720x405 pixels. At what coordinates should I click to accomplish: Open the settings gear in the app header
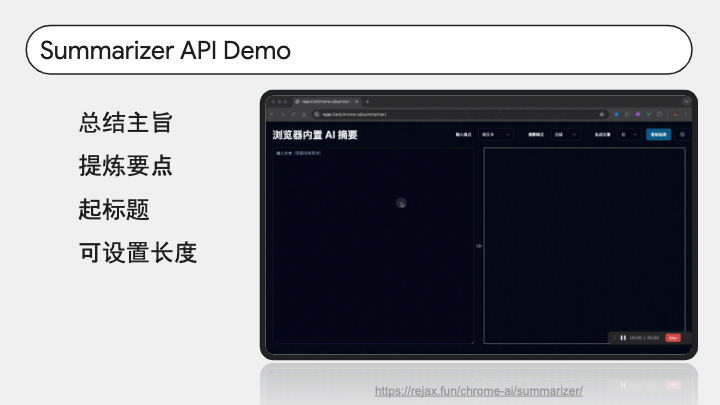[682, 135]
